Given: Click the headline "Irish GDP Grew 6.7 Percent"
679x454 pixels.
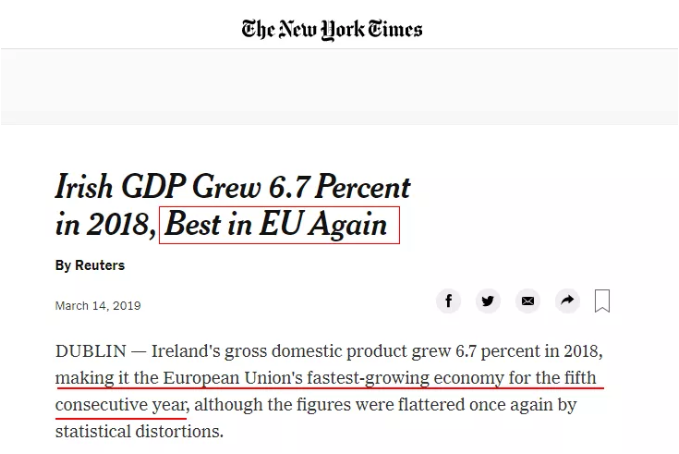Looking at the screenshot, I should click(x=233, y=187).
